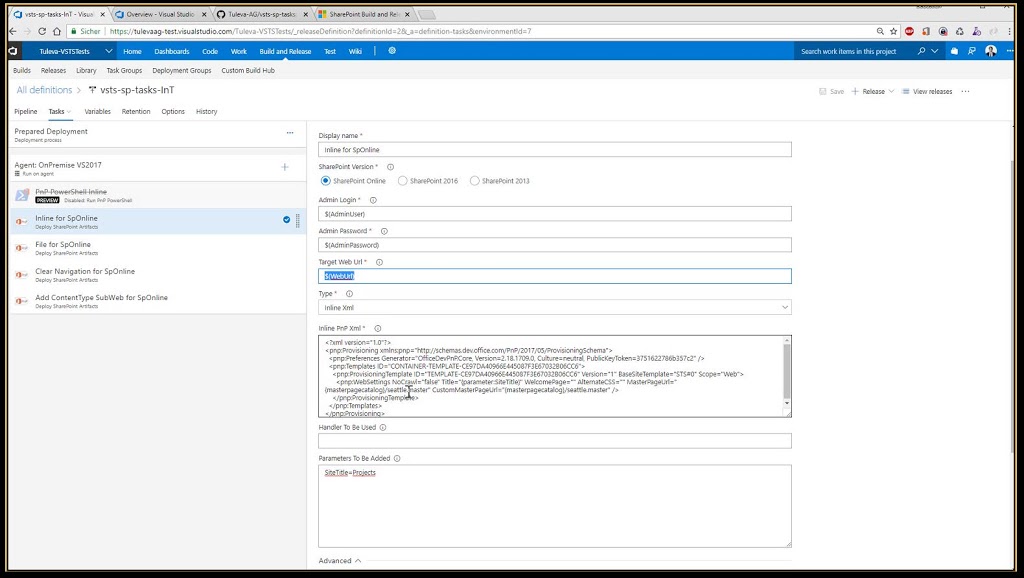The image size is (1024, 578).
Task: Select the disabled PnP PowerShell Inline task
Action: point(158,195)
